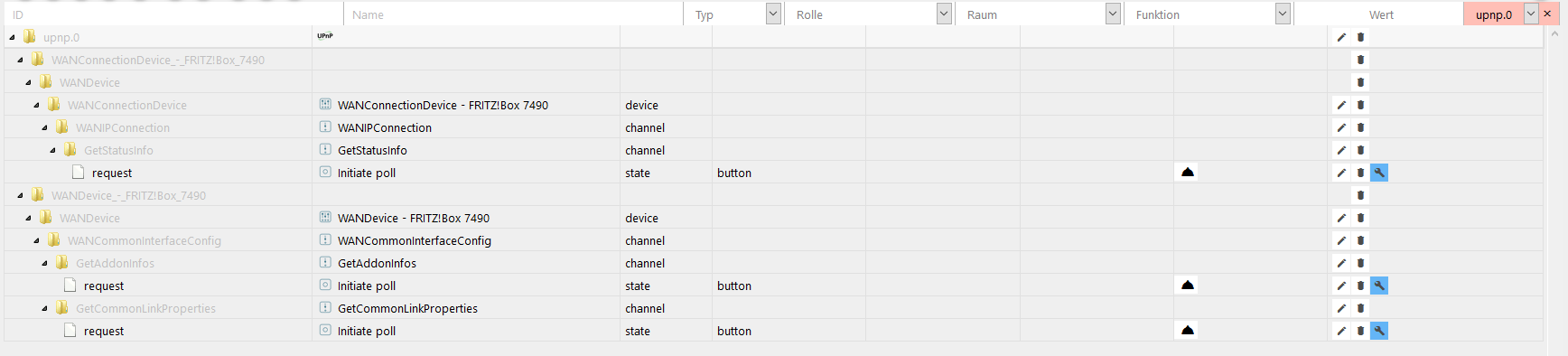Image resolution: width=1568 pixels, height=356 pixels.
Task: Open wrench settings for GetStatusInfo request
Action: tap(1379, 173)
